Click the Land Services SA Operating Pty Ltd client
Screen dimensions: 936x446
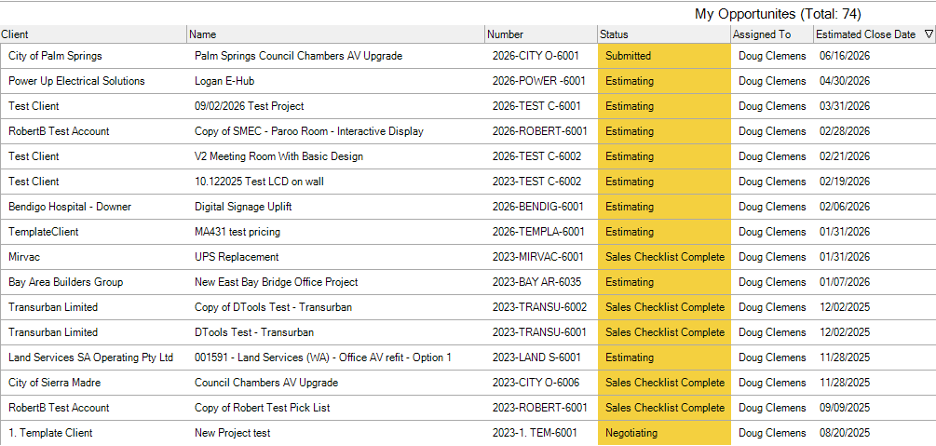[x=91, y=357]
